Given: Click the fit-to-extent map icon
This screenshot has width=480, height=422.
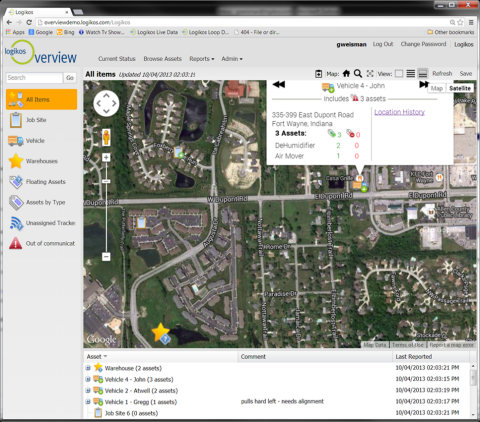Looking at the screenshot, I should tap(370, 73).
